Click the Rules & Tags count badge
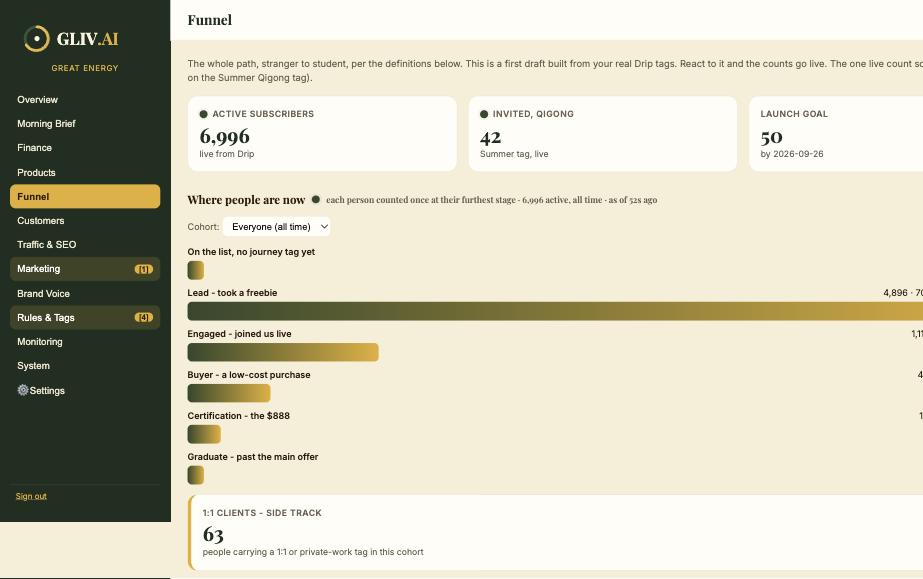Image resolution: width=923 pixels, height=579 pixels. (x=144, y=318)
